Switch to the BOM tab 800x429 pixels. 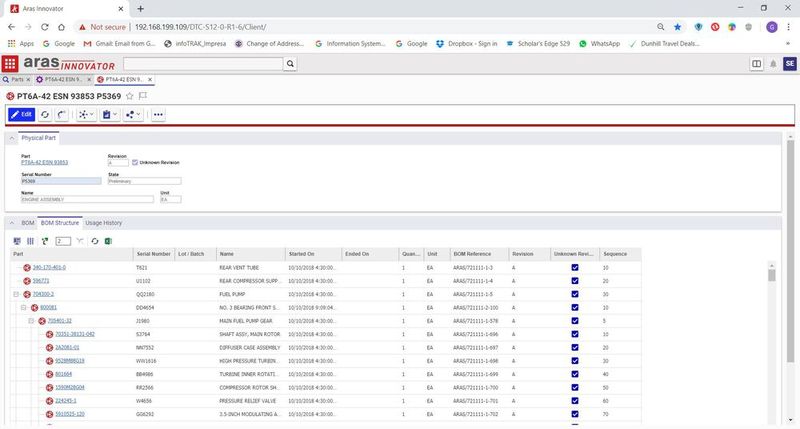click(x=28, y=223)
